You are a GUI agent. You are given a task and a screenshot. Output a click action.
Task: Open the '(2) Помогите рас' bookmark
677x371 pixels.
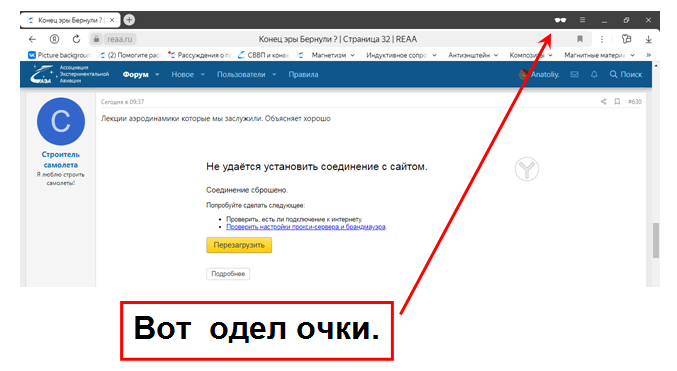pyautogui.click(x=130, y=55)
